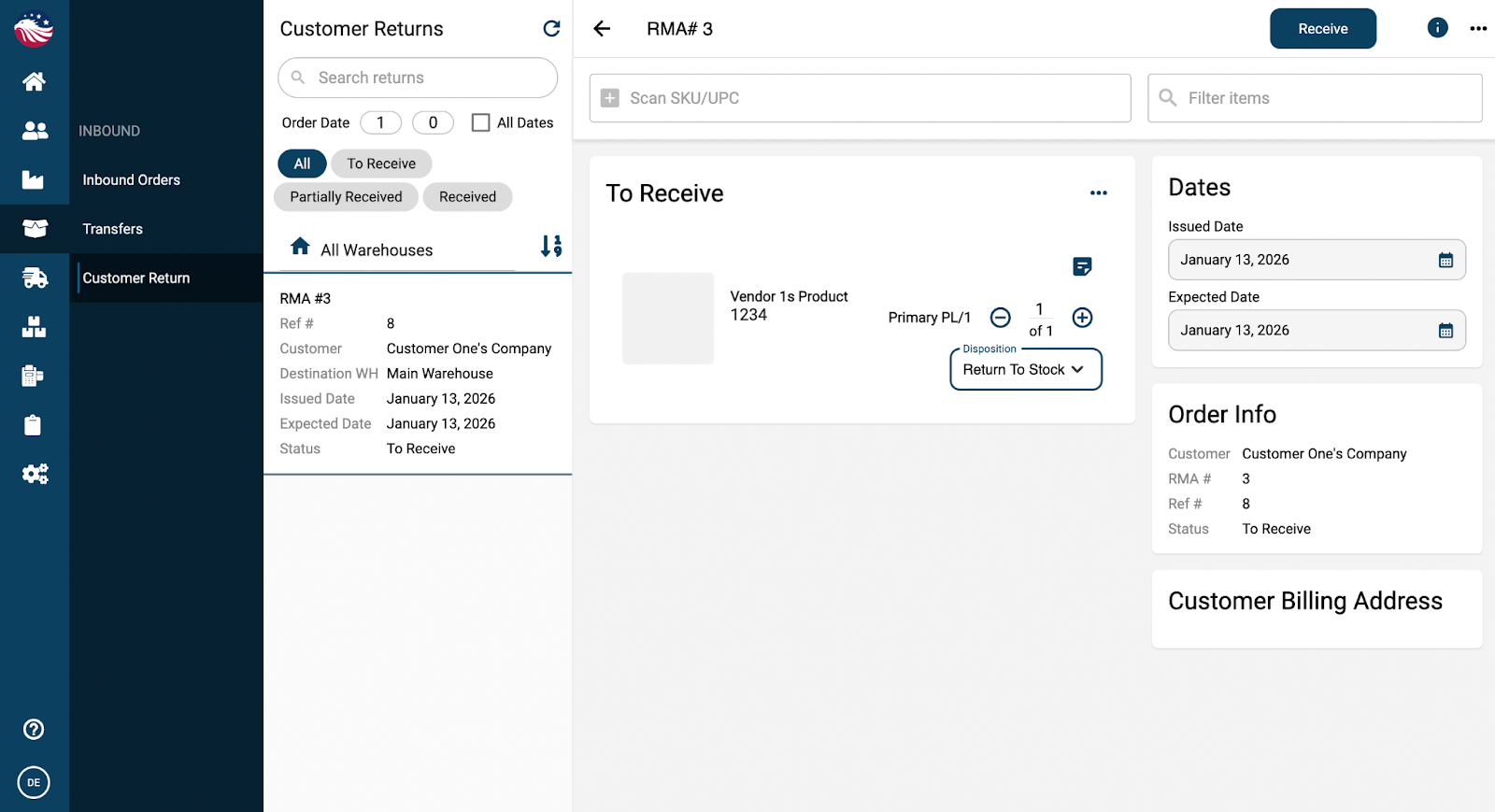The image size is (1495, 812).
Task: Click the Order Info heading
Action: click(x=1222, y=414)
